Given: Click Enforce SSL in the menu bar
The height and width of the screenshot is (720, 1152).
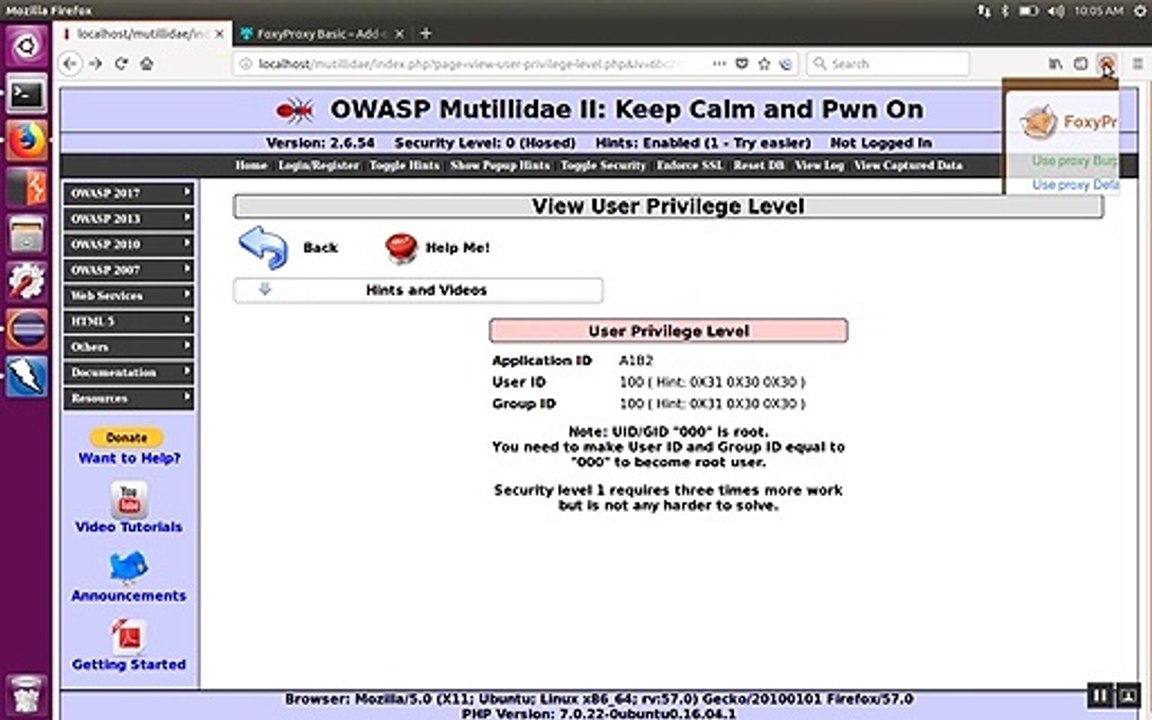Looking at the screenshot, I should (x=690, y=165).
